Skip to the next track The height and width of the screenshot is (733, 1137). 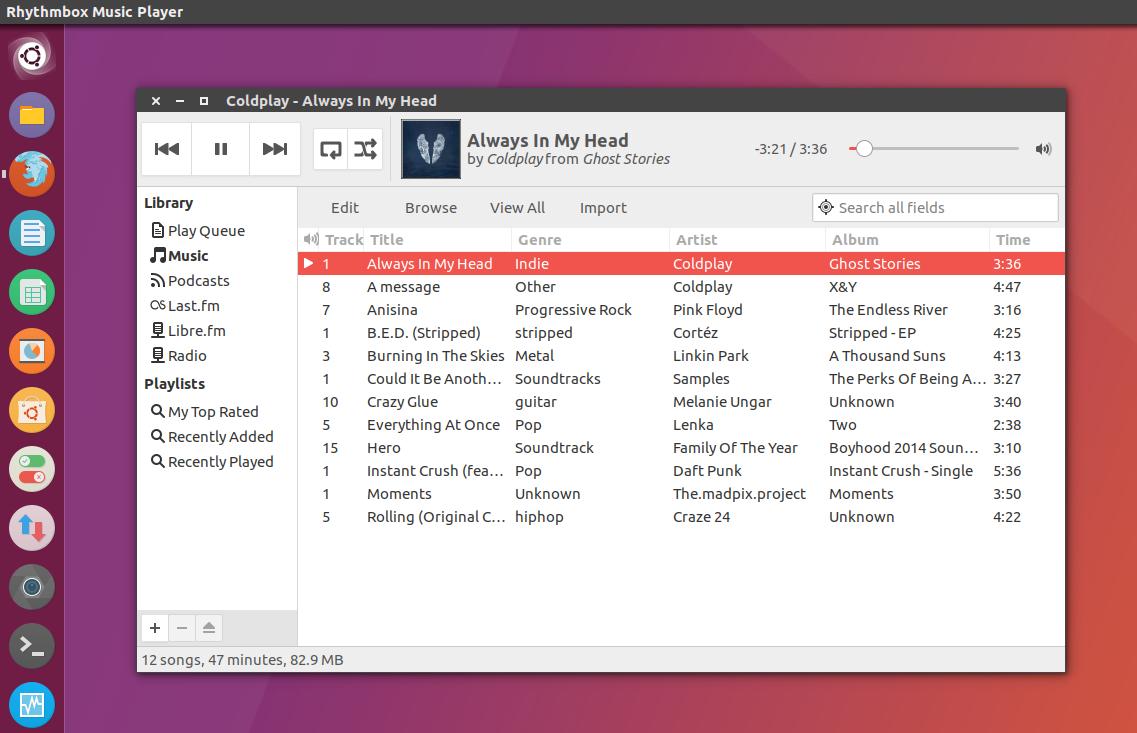275,149
